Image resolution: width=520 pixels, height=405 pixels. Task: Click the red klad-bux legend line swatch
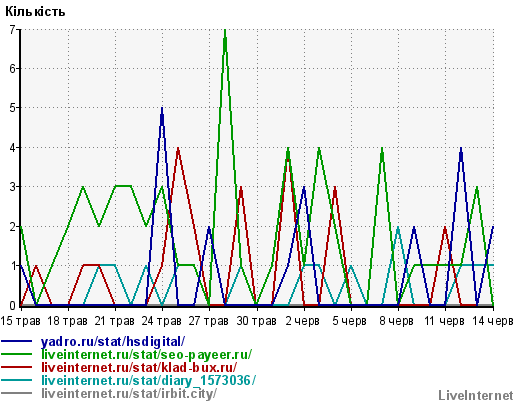click(17, 367)
